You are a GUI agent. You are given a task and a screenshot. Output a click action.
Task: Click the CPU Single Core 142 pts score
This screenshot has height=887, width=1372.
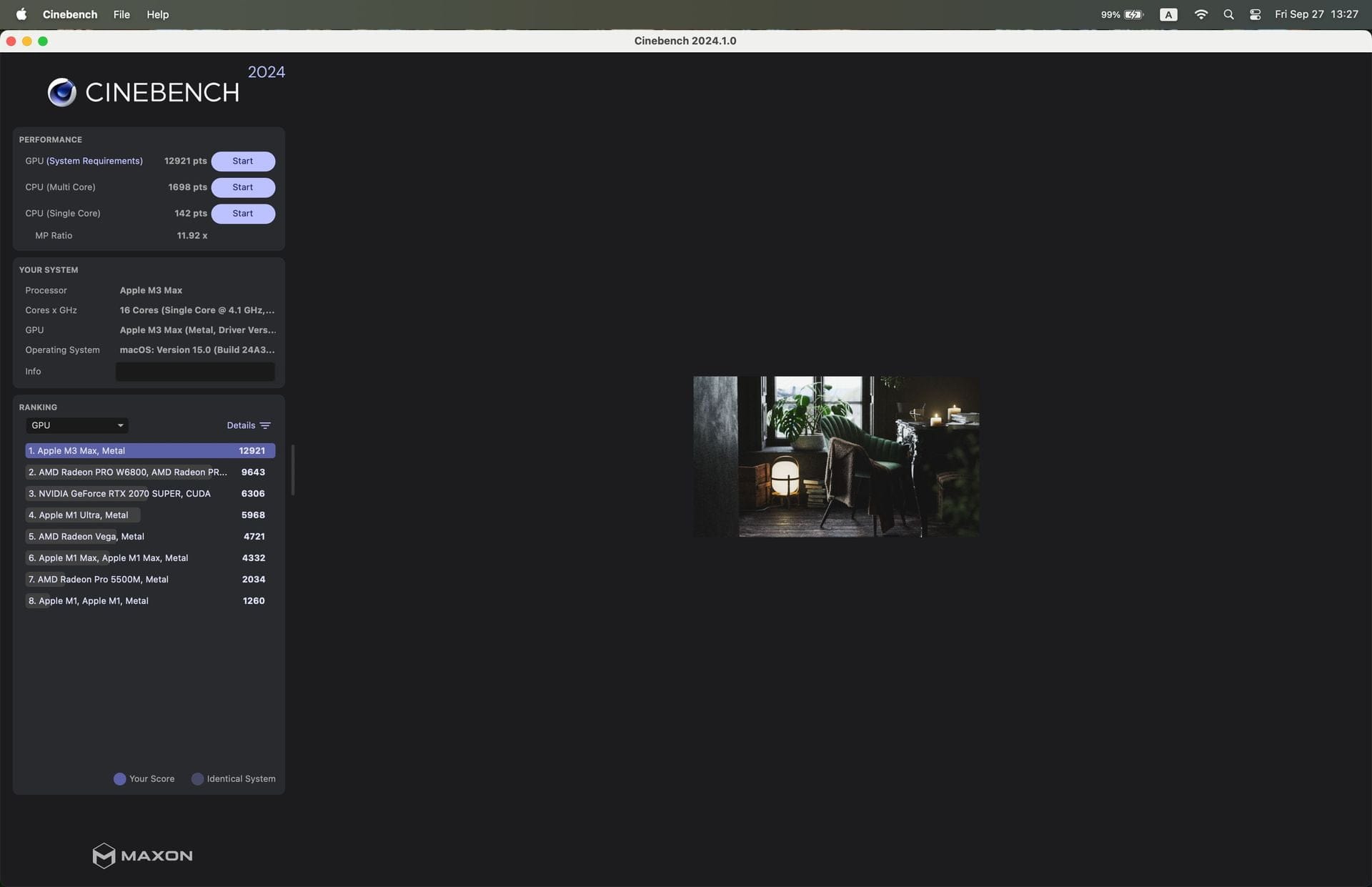[191, 213]
